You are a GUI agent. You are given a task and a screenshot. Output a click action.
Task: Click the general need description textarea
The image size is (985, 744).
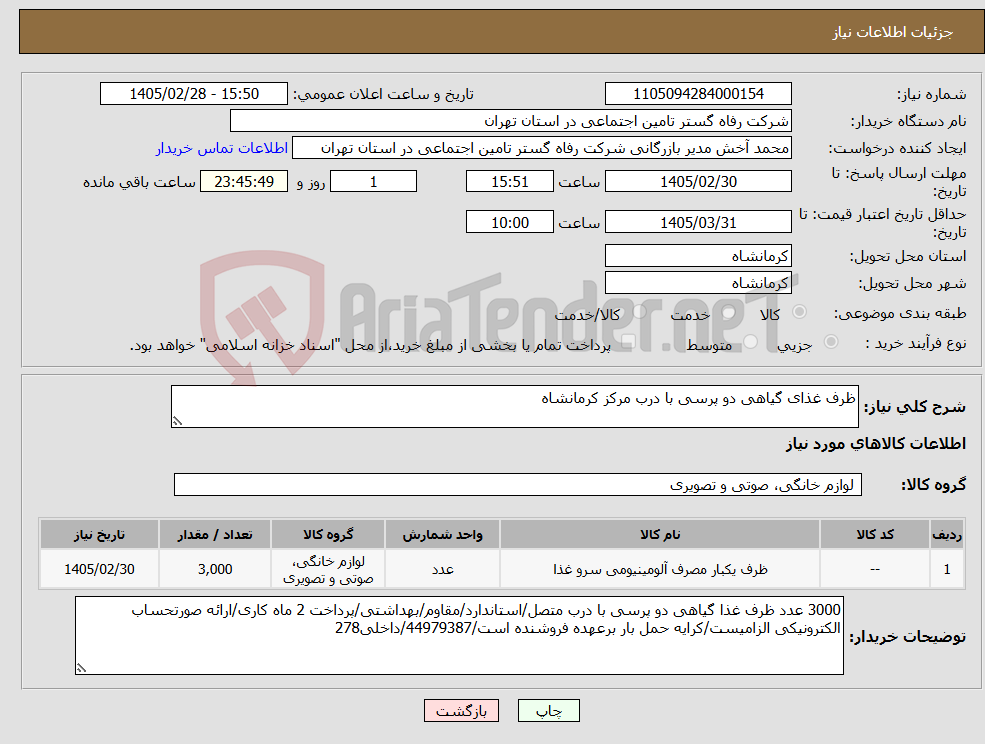pos(514,407)
